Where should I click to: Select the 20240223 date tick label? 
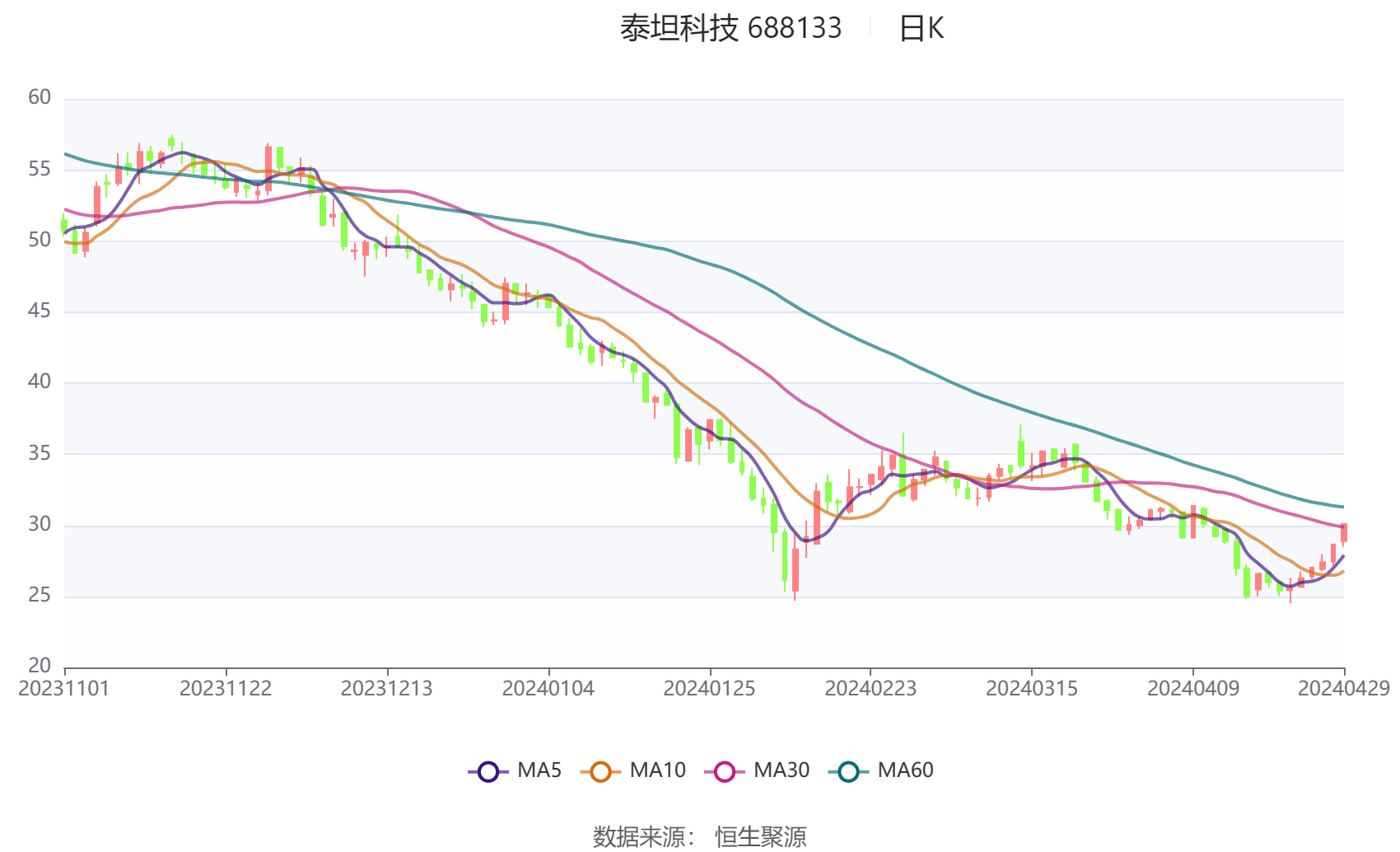(x=870, y=689)
